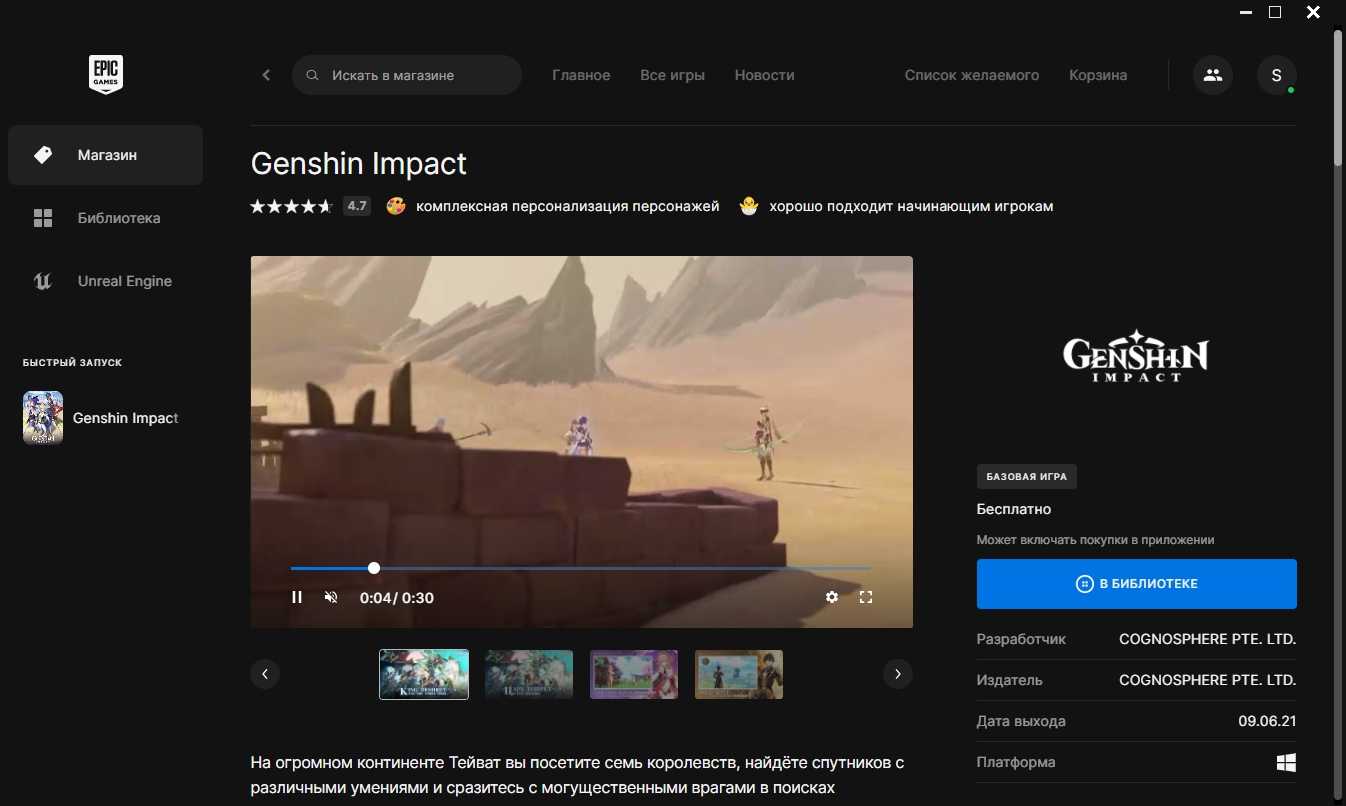Unmute the trailer audio
Screen dimensions: 1346x806
coord(331,597)
